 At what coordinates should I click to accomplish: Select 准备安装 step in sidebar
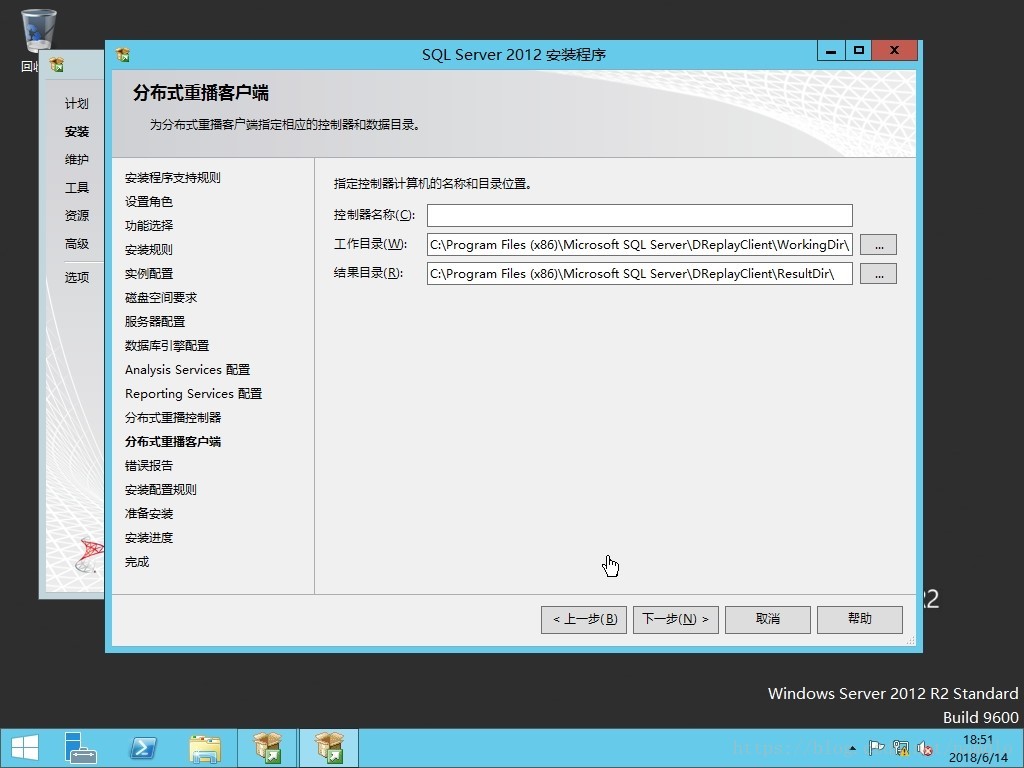[148, 514]
